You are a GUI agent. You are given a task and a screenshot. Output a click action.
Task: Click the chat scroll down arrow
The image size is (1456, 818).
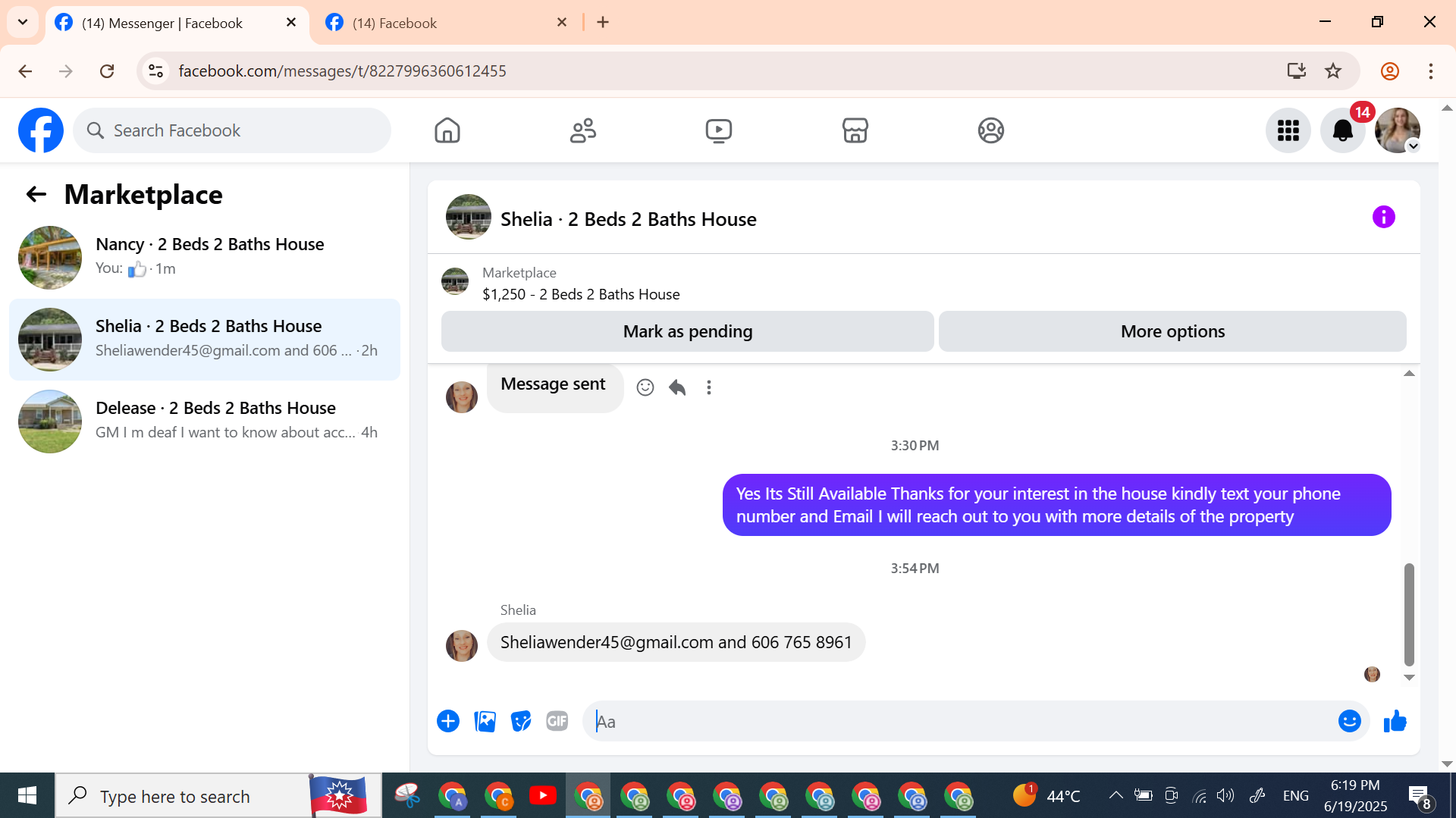pyautogui.click(x=1409, y=678)
